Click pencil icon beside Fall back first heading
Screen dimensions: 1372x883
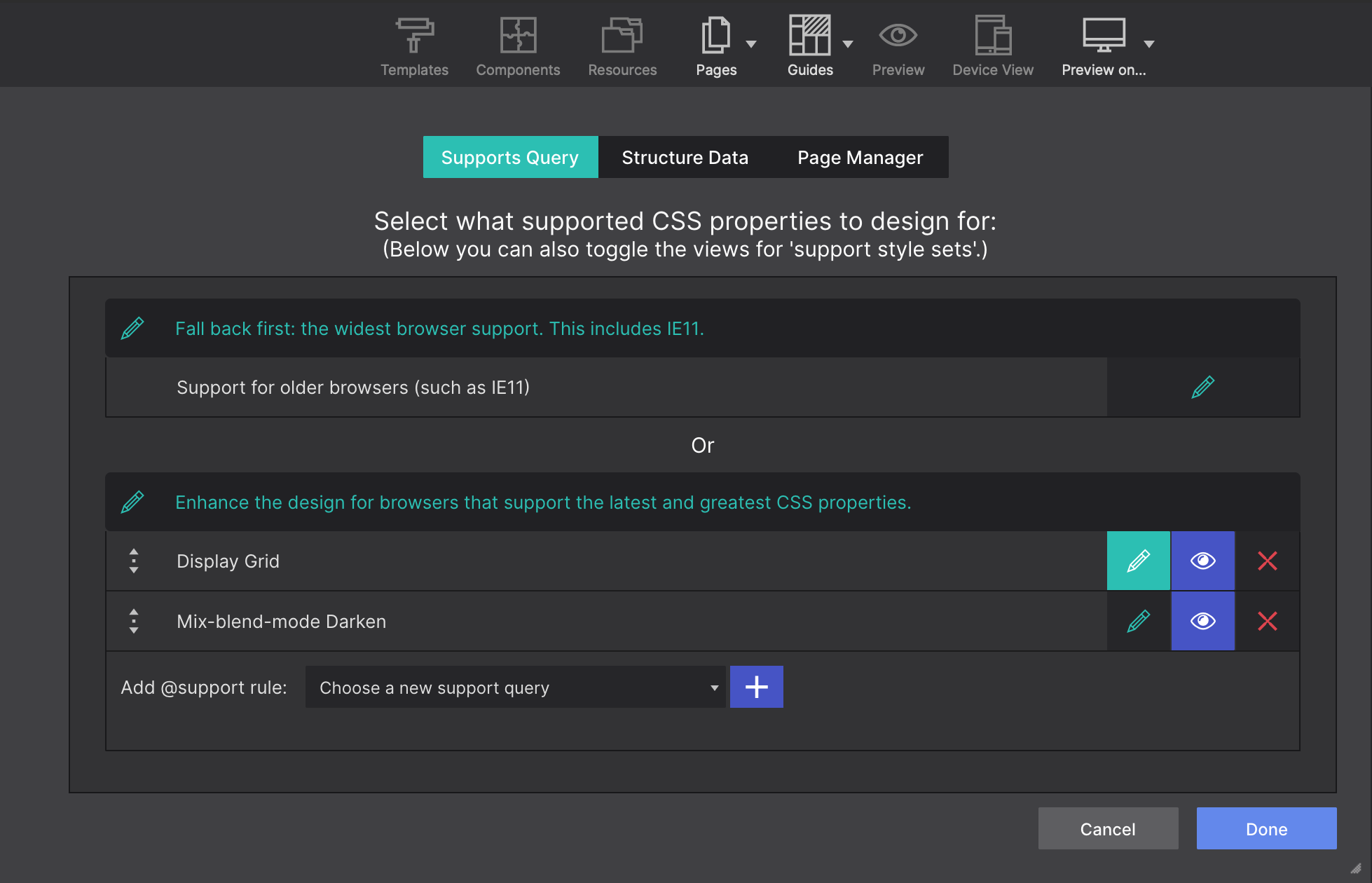click(132, 328)
